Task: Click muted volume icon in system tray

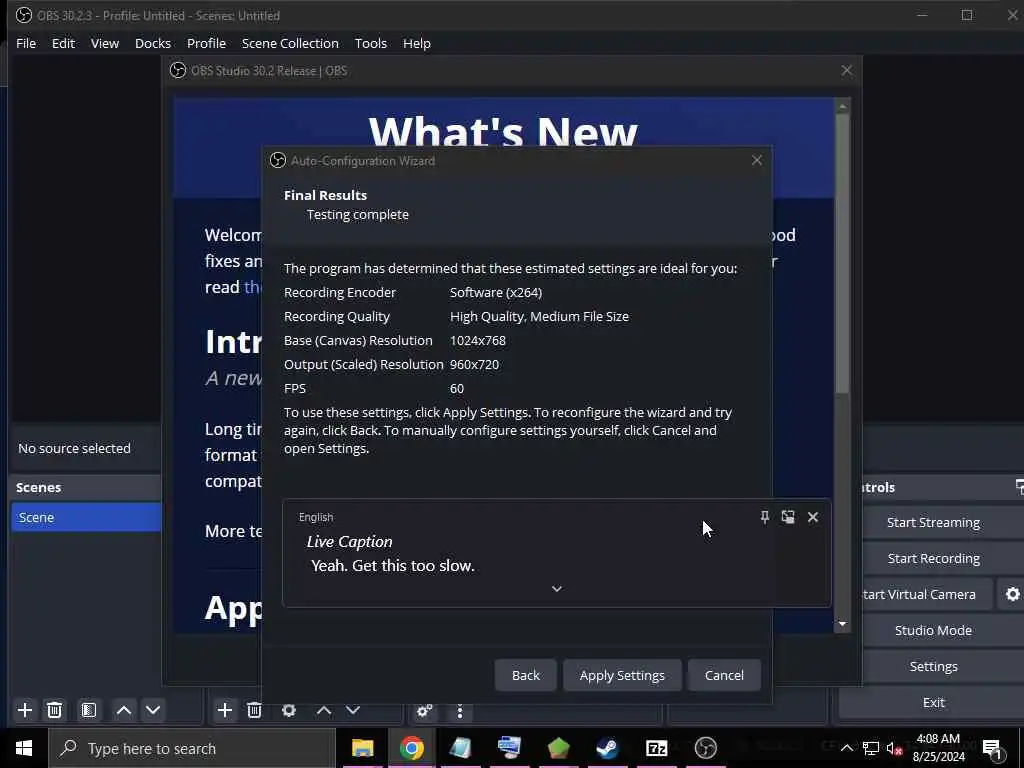Action: 894,748
